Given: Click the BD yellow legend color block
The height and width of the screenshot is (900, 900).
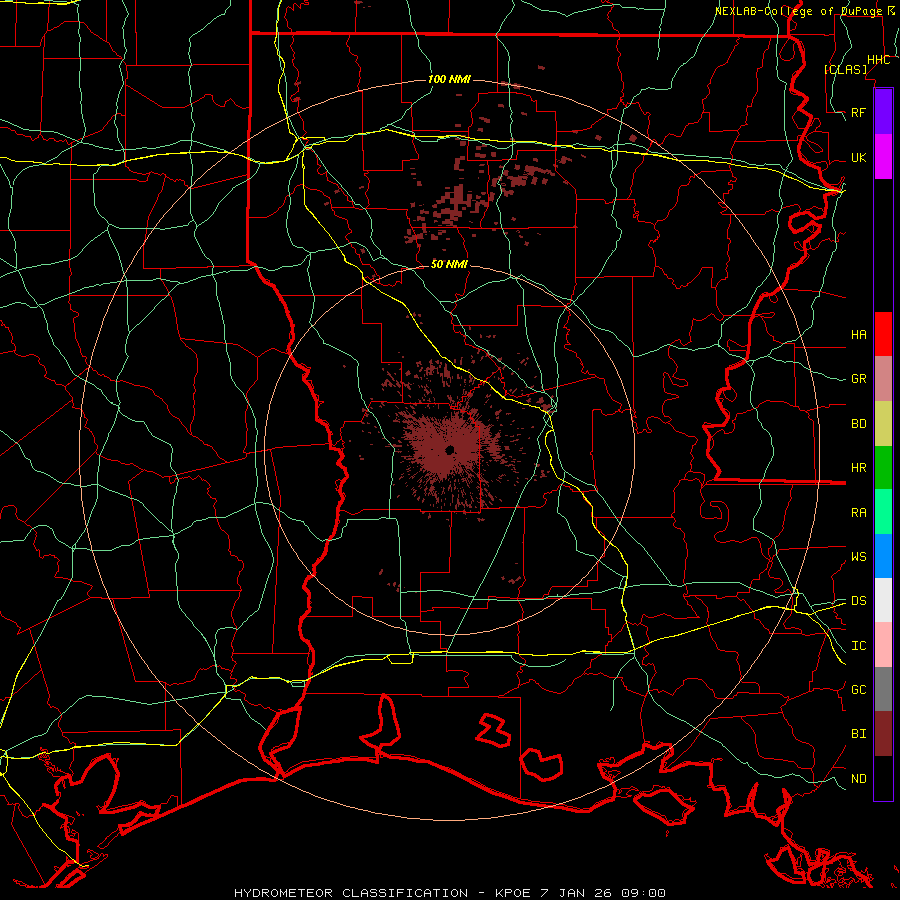Looking at the screenshot, I should point(883,424).
